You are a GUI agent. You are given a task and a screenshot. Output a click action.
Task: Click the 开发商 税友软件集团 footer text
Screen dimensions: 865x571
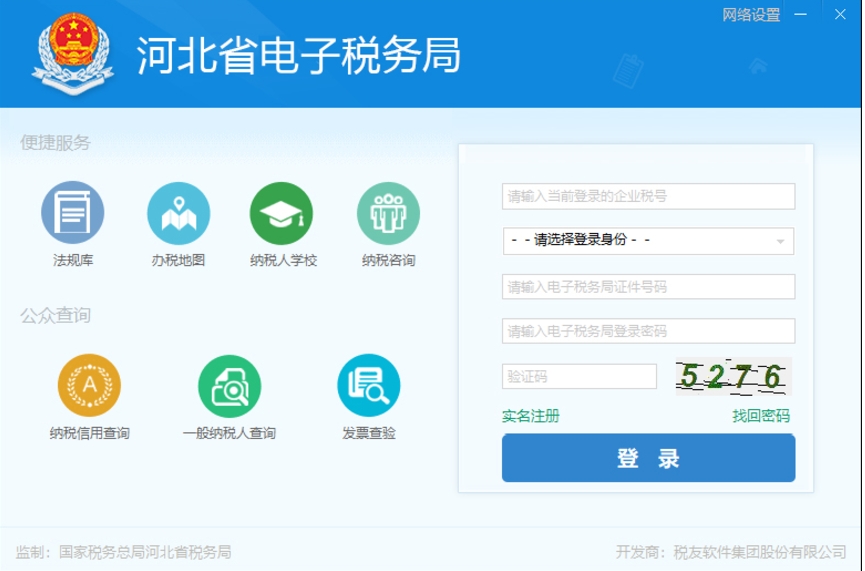(x=731, y=552)
